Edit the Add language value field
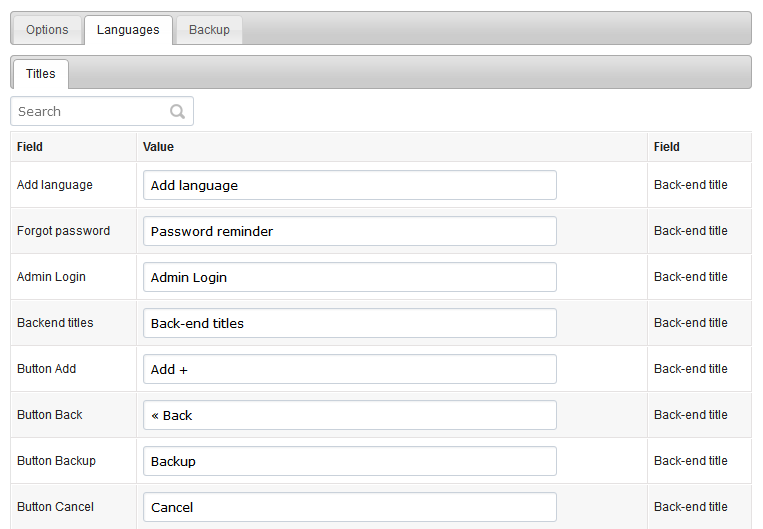Viewport: 763px width, 529px height. pos(350,185)
